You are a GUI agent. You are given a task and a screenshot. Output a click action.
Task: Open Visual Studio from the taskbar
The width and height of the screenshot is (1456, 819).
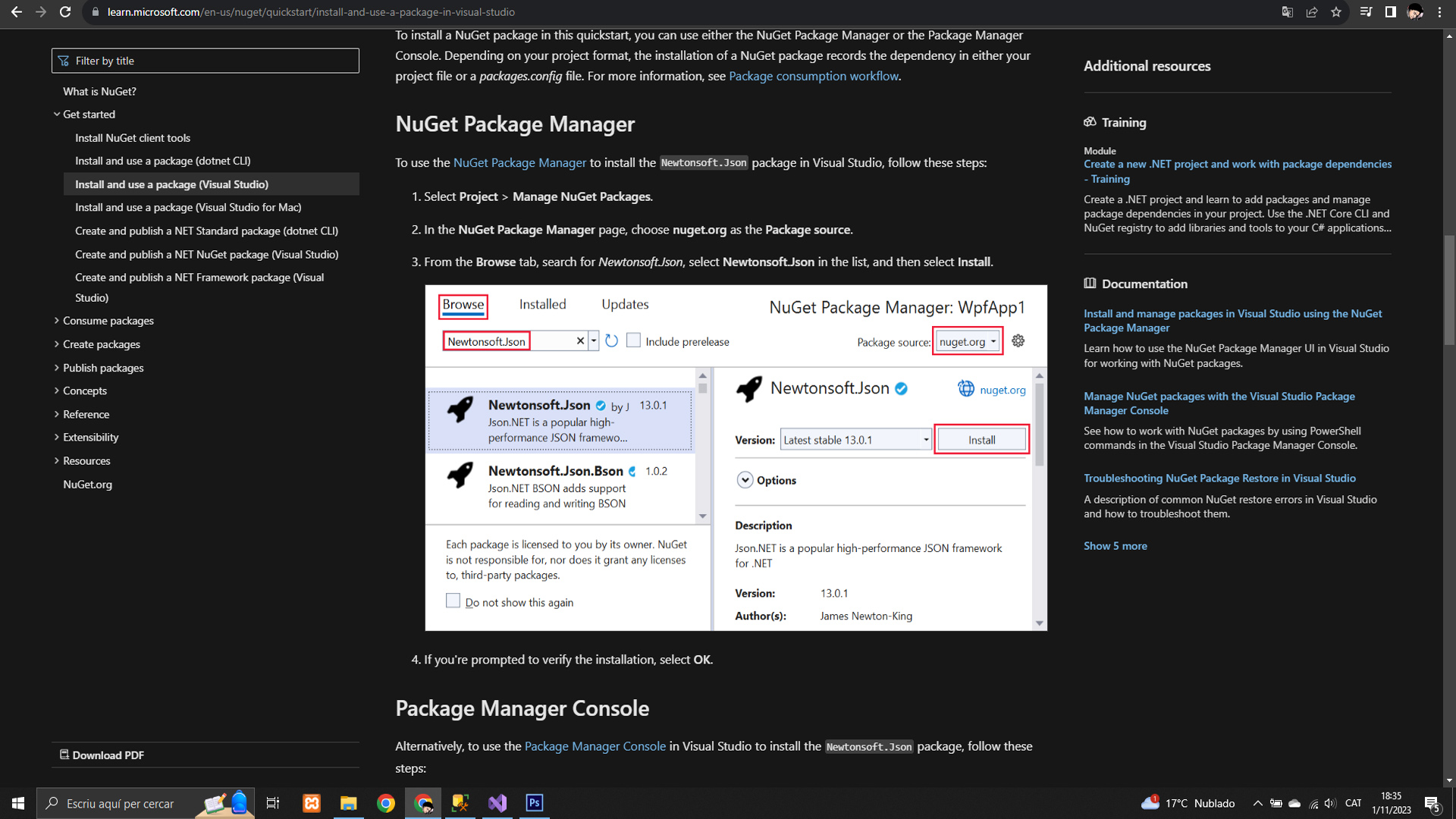[497, 803]
